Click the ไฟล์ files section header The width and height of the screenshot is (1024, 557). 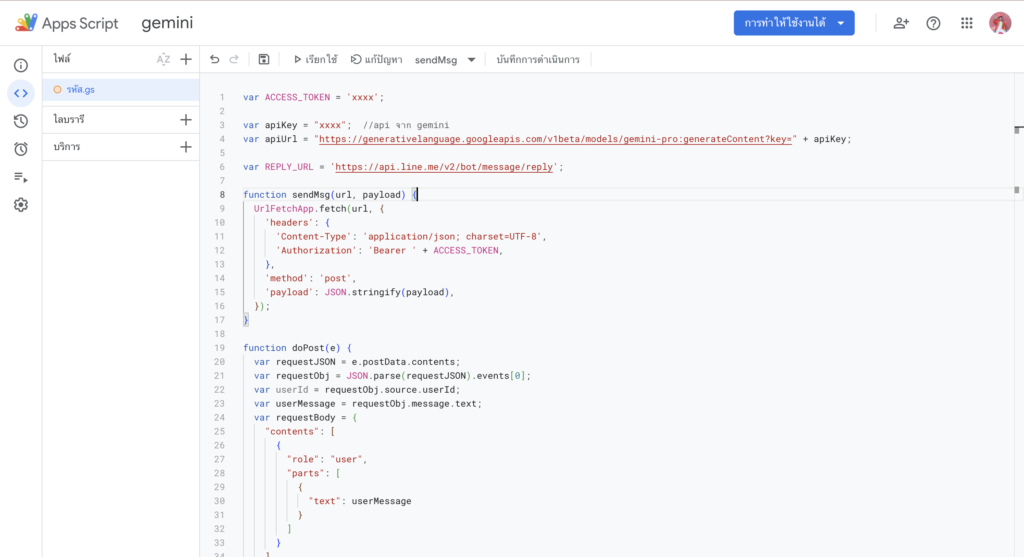62,59
